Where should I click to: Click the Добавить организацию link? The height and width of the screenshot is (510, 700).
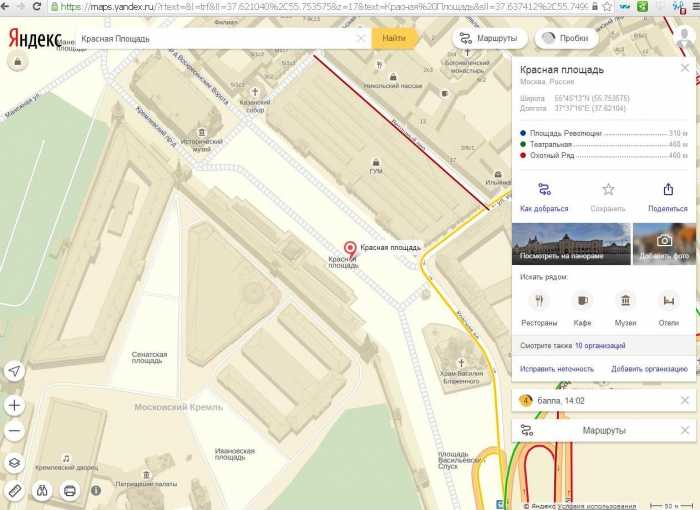(649, 369)
